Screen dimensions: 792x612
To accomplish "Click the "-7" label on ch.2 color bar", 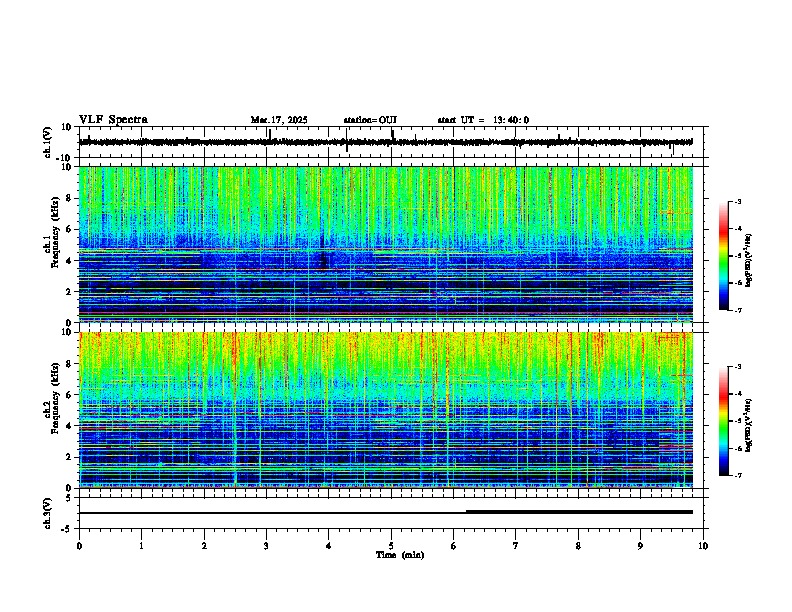I will [737, 475].
